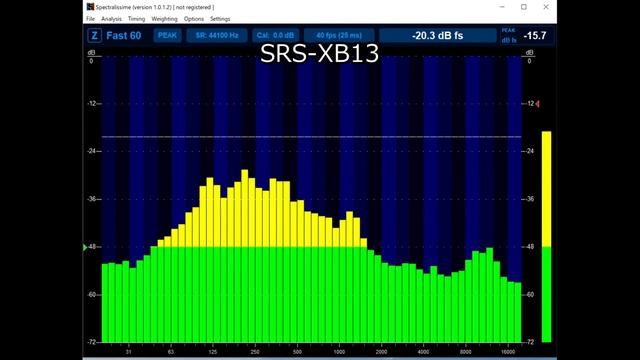Click the Fast 60 timing label
Image resolution: width=640 pixels, height=360 pixels.
coord(124,36)
